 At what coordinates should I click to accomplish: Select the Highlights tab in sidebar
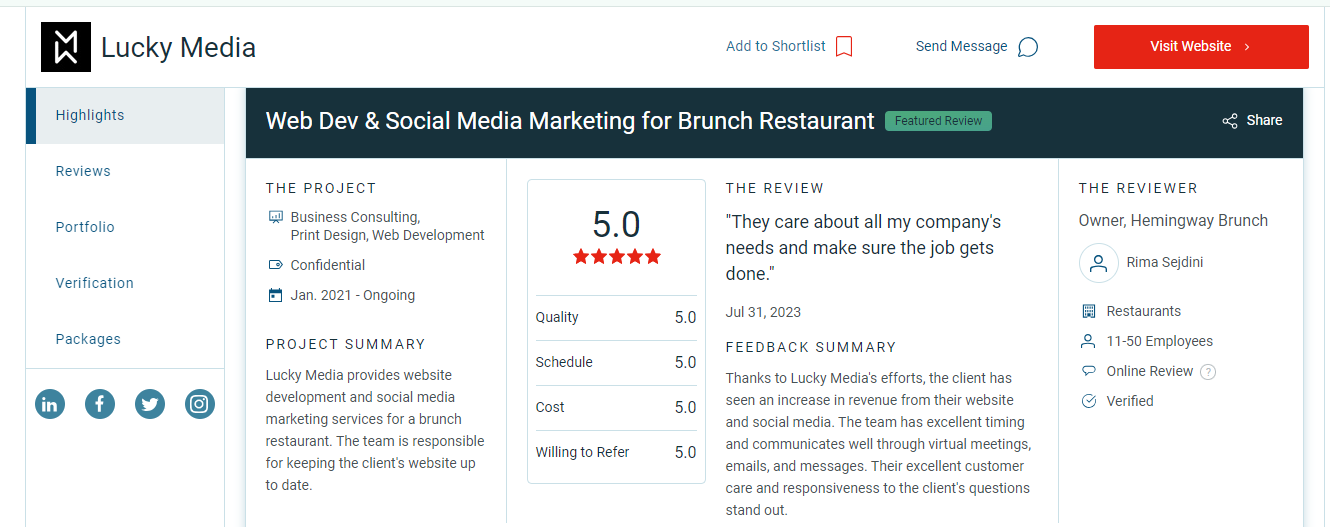click(x=125, y=115)
